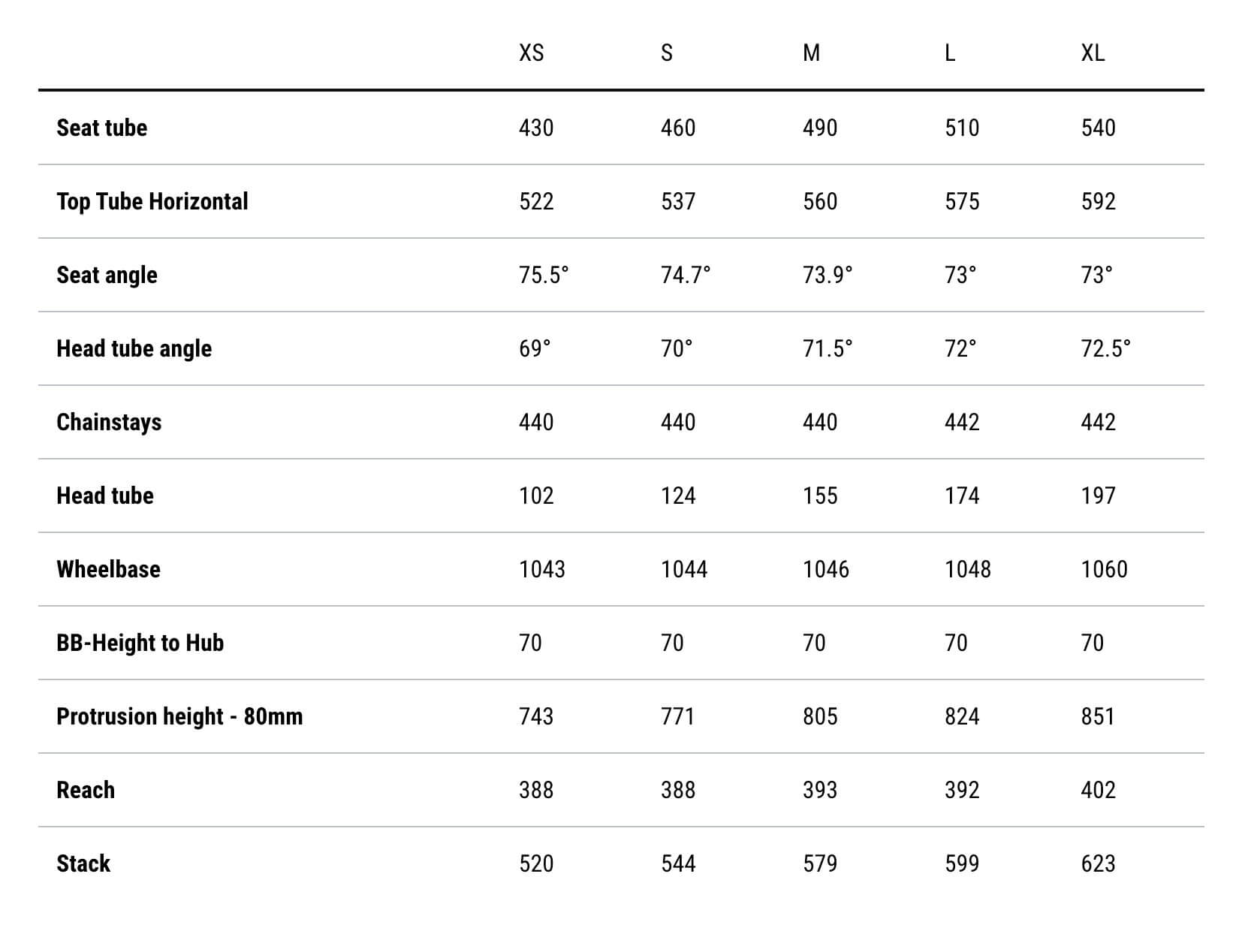Select the Reach row label
Screen dimensions: 1245x952
click(86, 790)
